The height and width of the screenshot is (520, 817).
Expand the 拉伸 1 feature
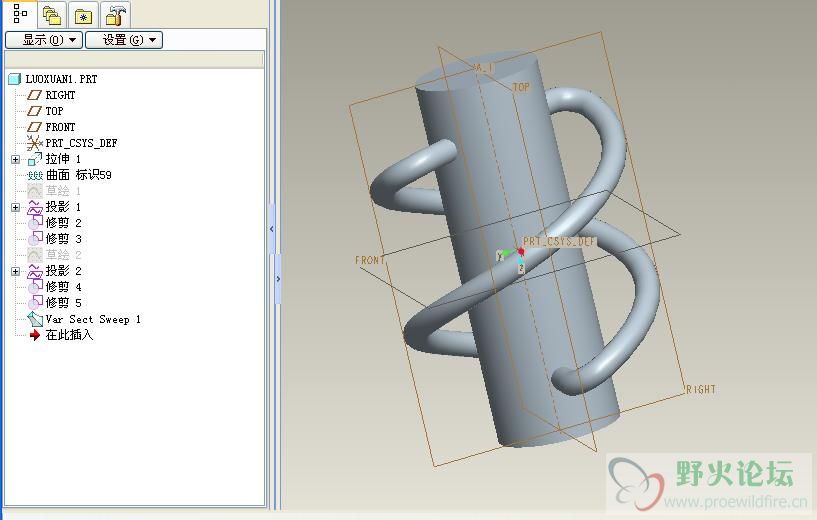point(16,159)
